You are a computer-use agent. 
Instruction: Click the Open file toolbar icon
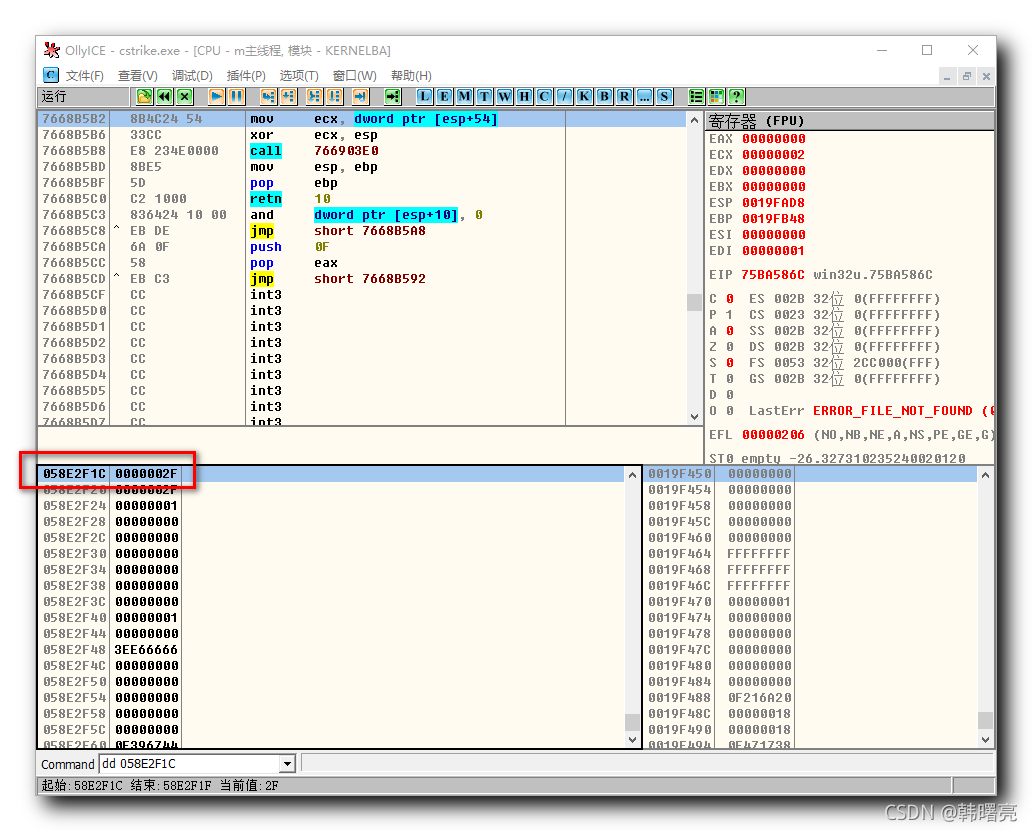(144, 97)
